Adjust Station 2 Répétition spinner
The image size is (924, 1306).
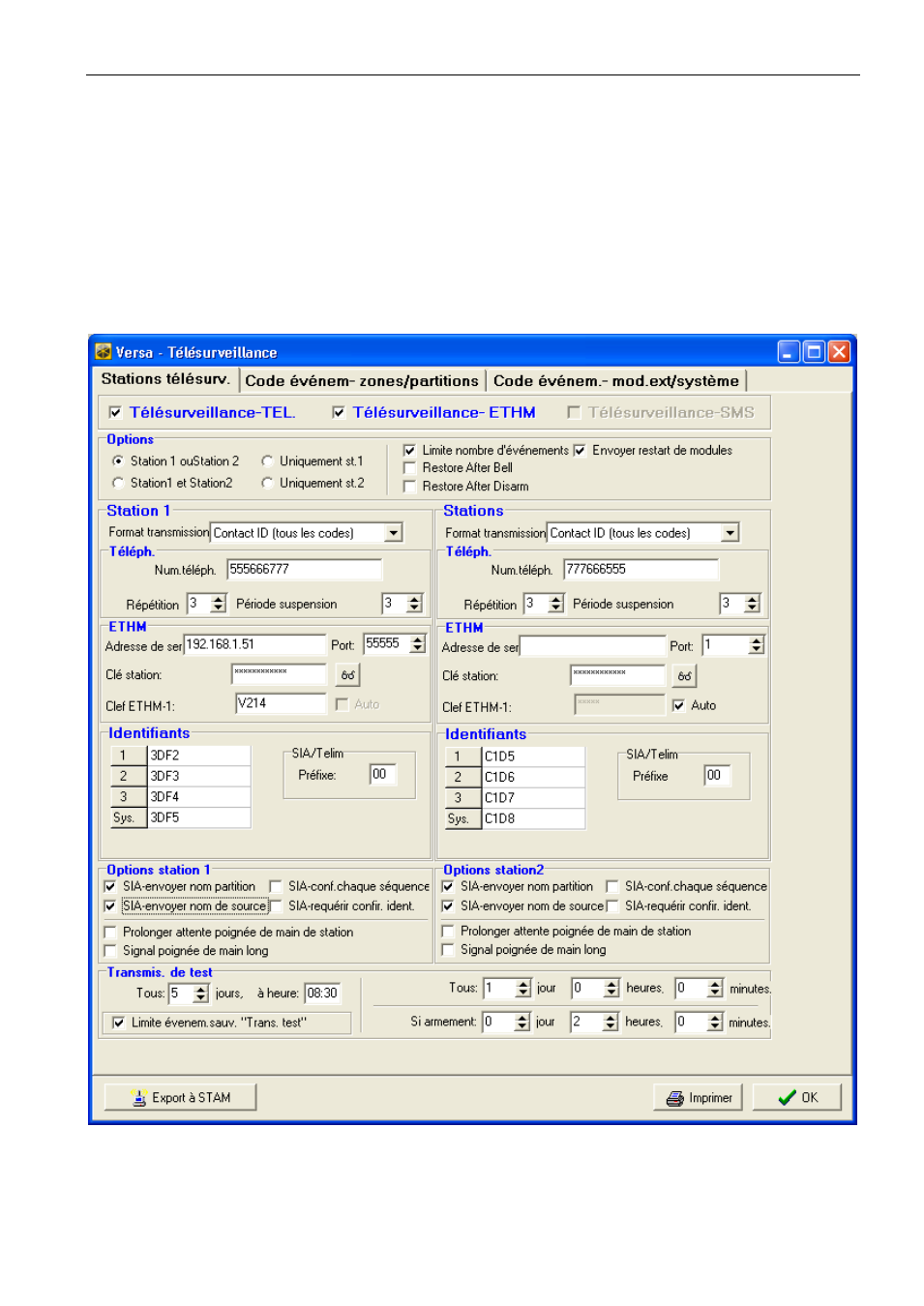[x=555, y=604]
